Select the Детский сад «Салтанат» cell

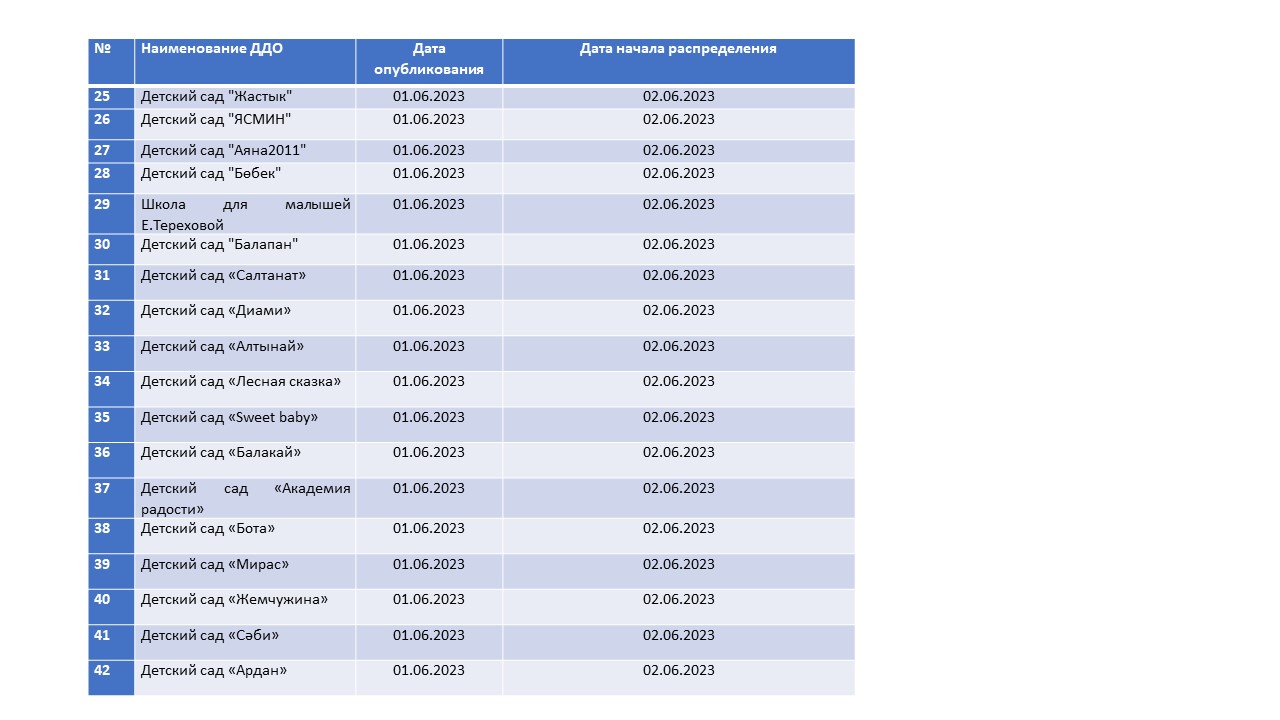223,276
